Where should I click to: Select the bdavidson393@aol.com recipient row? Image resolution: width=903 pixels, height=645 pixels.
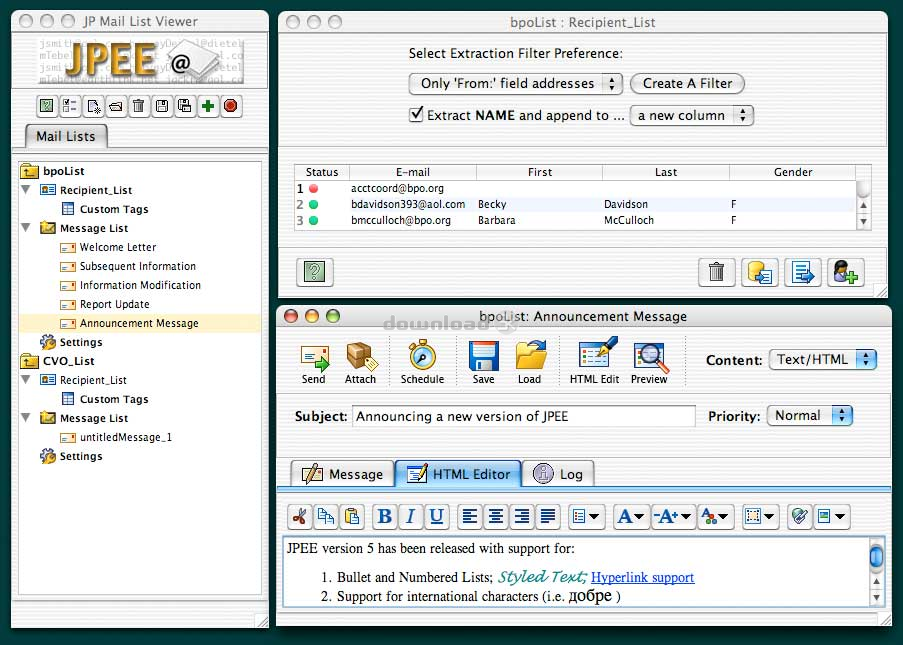575,204
